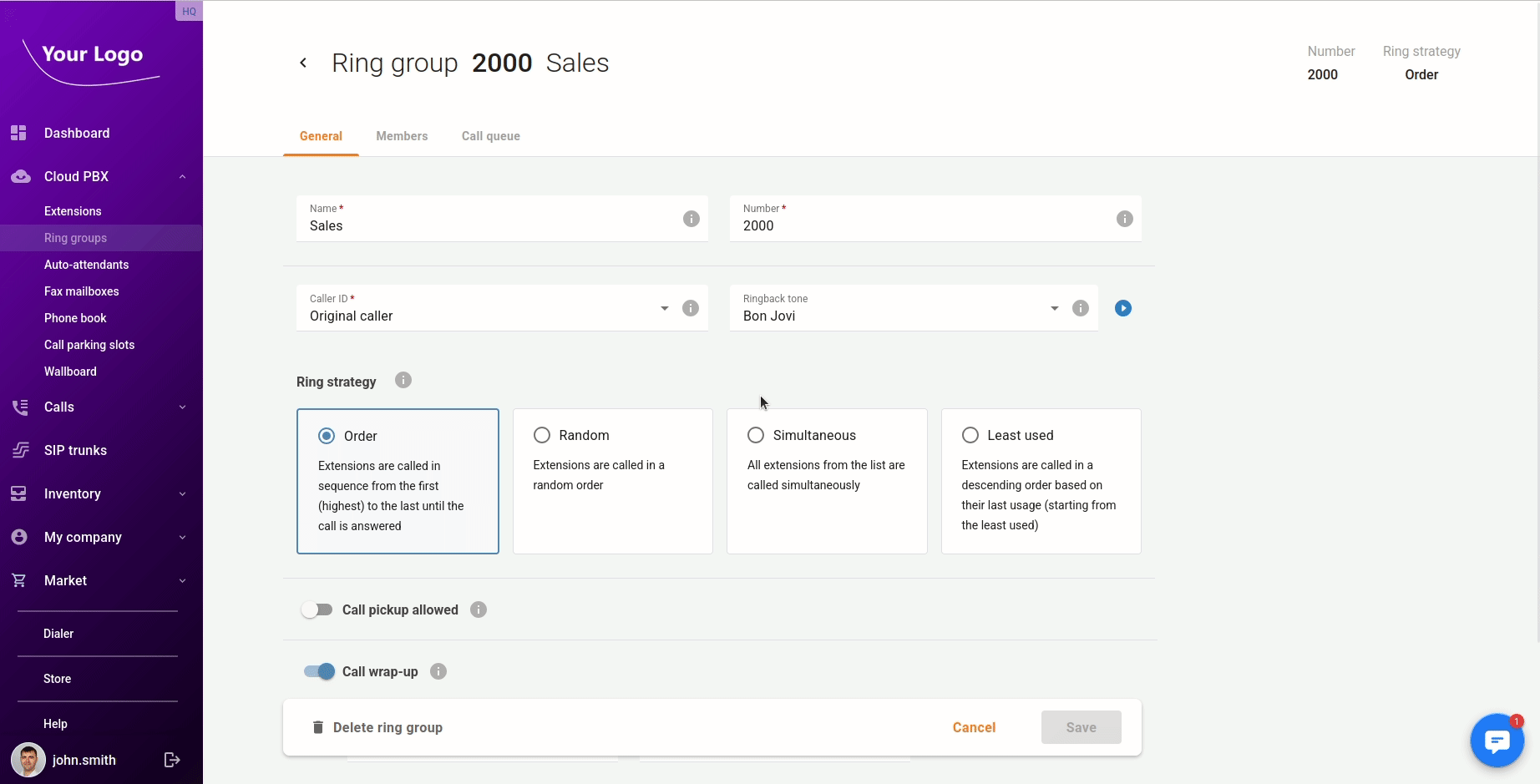Select the Simultaneous ring strategy
Screen dimensions: 1540x784
[756, 435]
